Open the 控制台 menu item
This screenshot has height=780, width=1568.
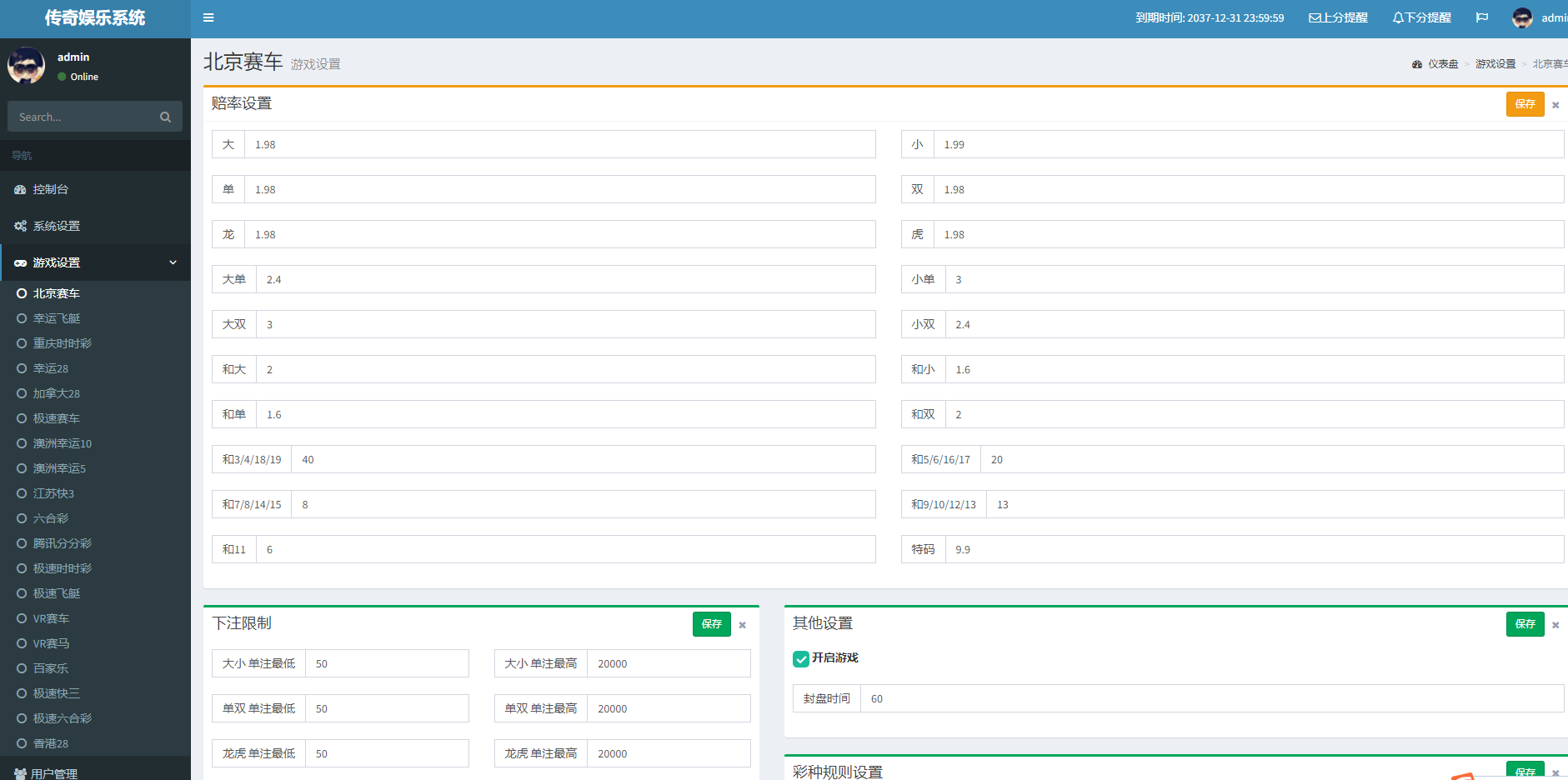[95, 189]
